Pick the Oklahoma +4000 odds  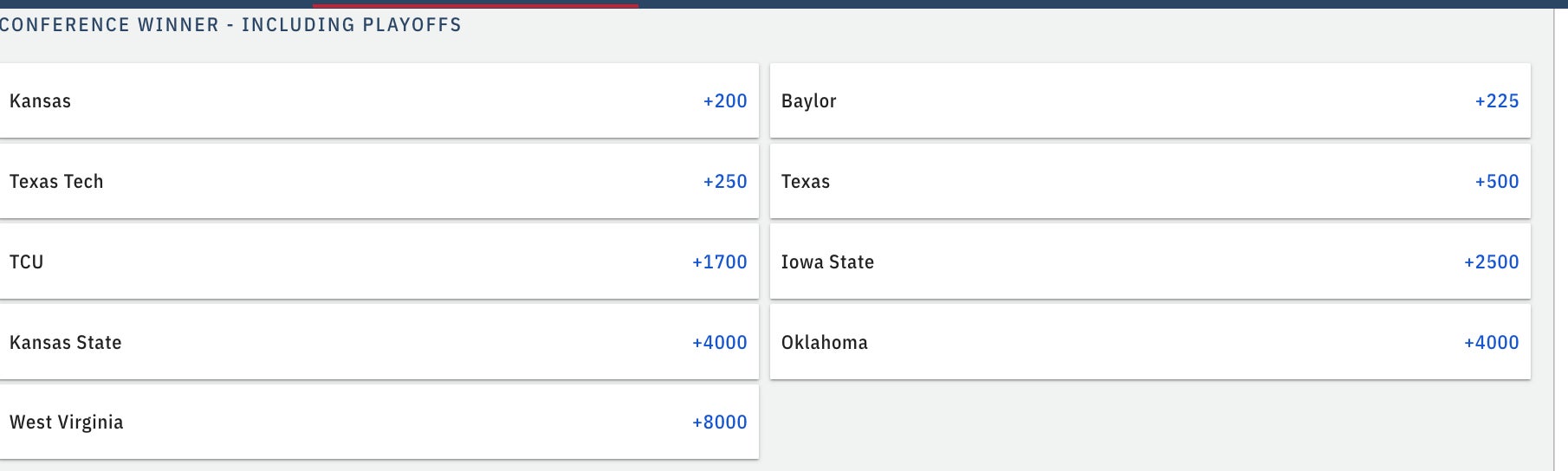(1491, 343)
